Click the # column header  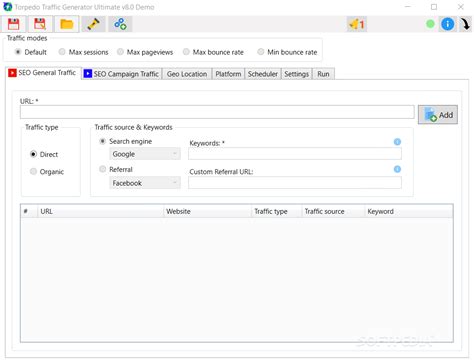pyautogui.click(x=29, y=211)
